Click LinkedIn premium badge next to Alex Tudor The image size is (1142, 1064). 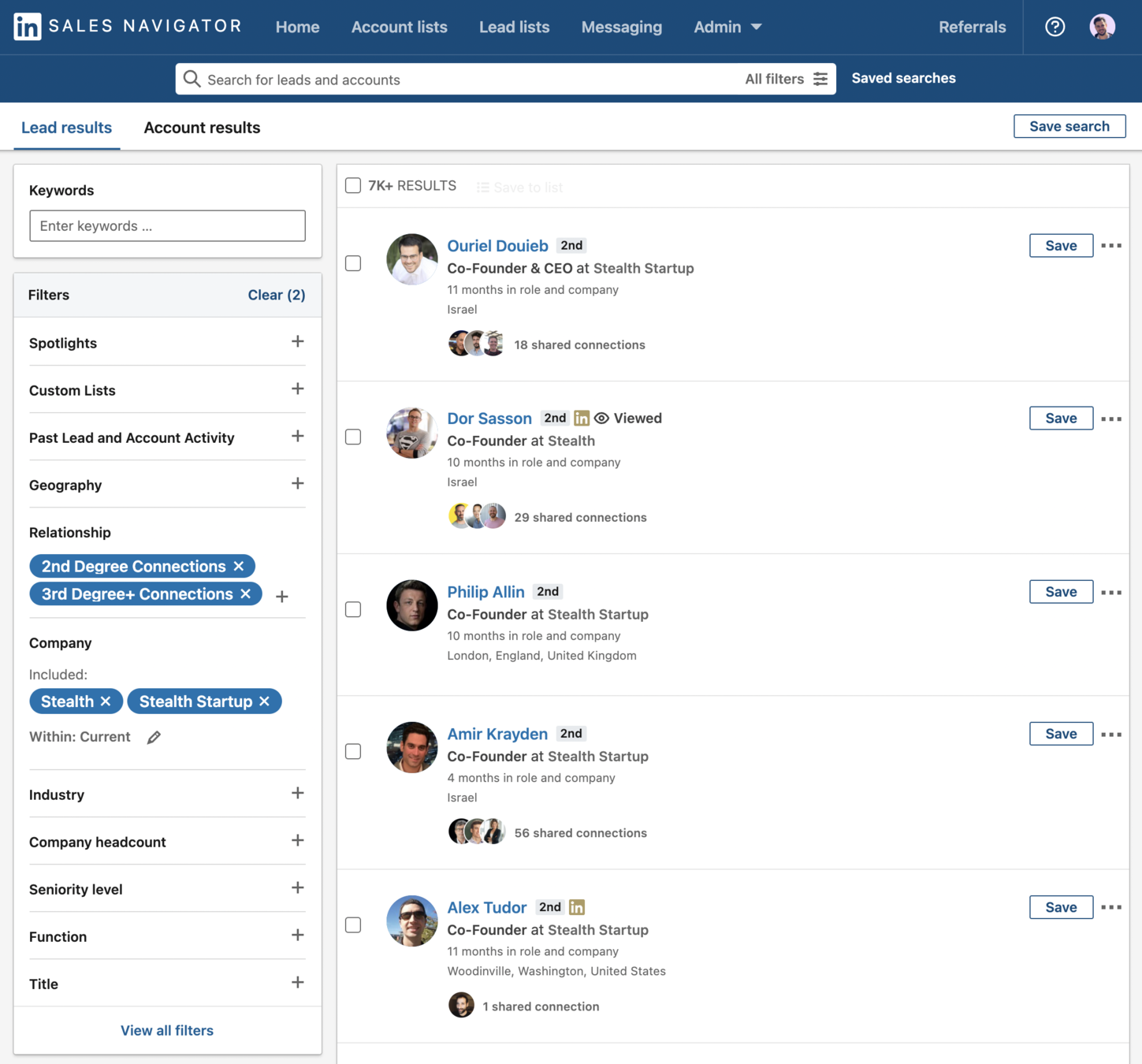click(577, 907)
